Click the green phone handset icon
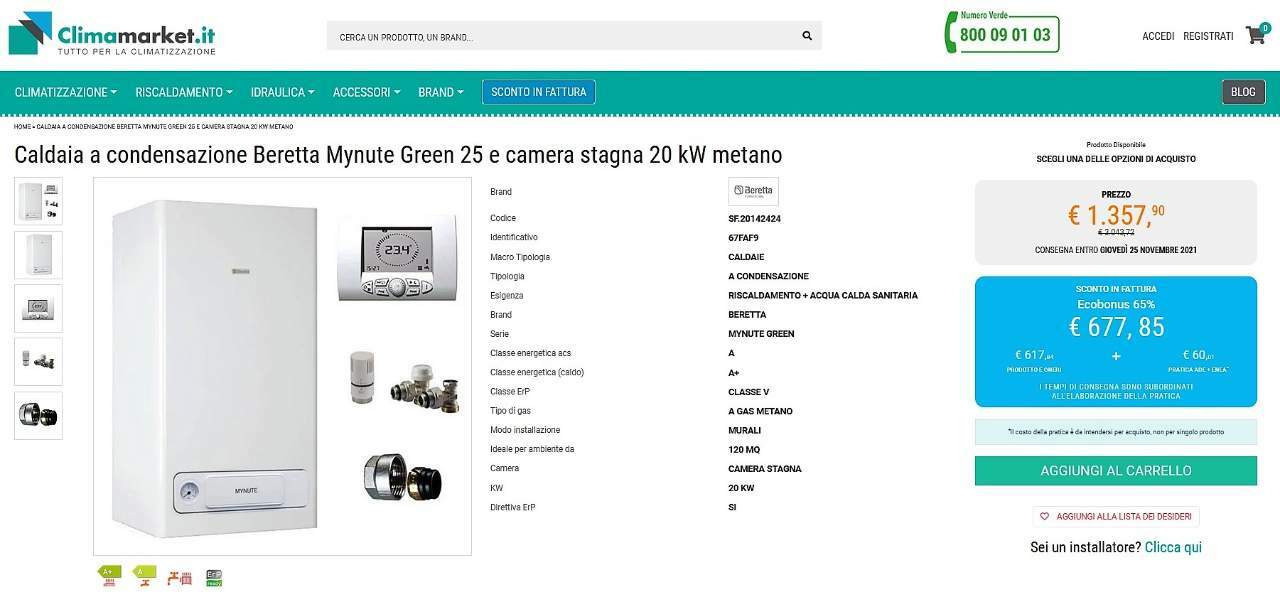 (951, 34)
